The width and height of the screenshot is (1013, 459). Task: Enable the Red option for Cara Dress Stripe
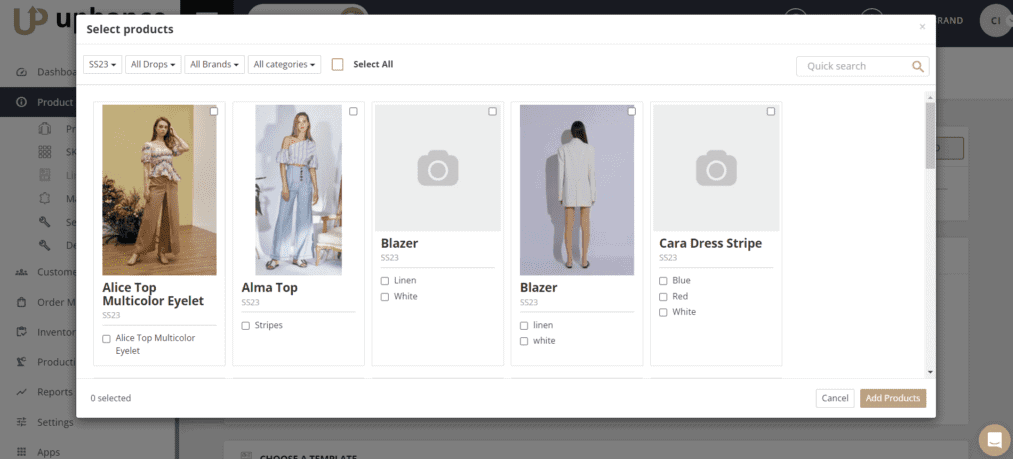point(663,297)
